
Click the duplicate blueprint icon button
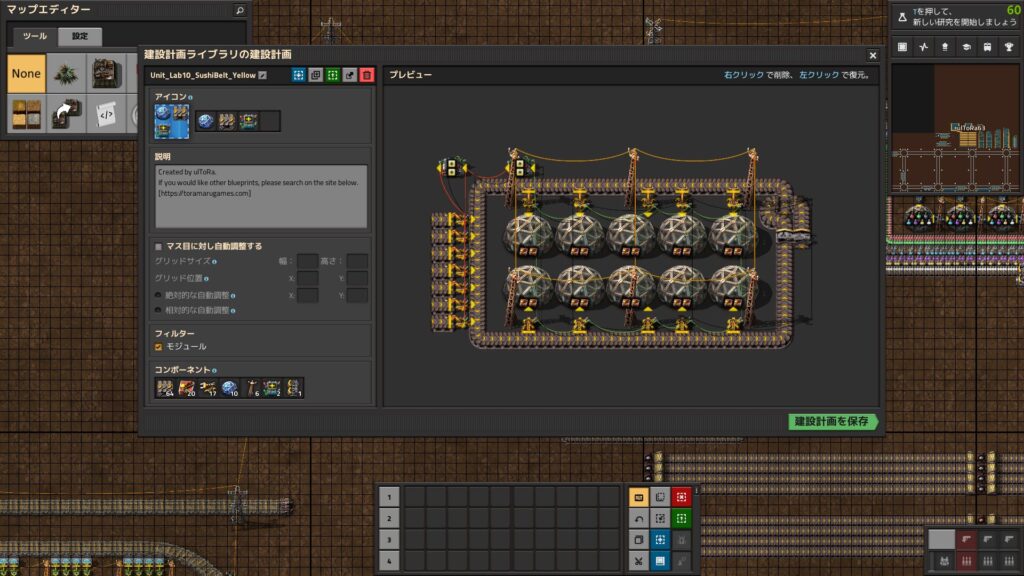(315, 75)
